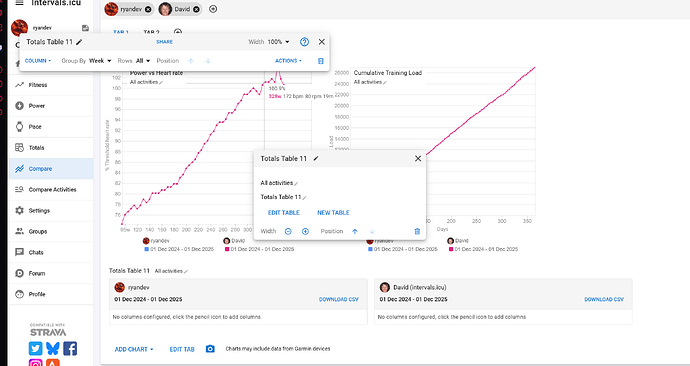Add another athlete with the plus icon after David
The width and height of the screenshot is (690, 366).
pyautogui.click(x=213, y=9)
